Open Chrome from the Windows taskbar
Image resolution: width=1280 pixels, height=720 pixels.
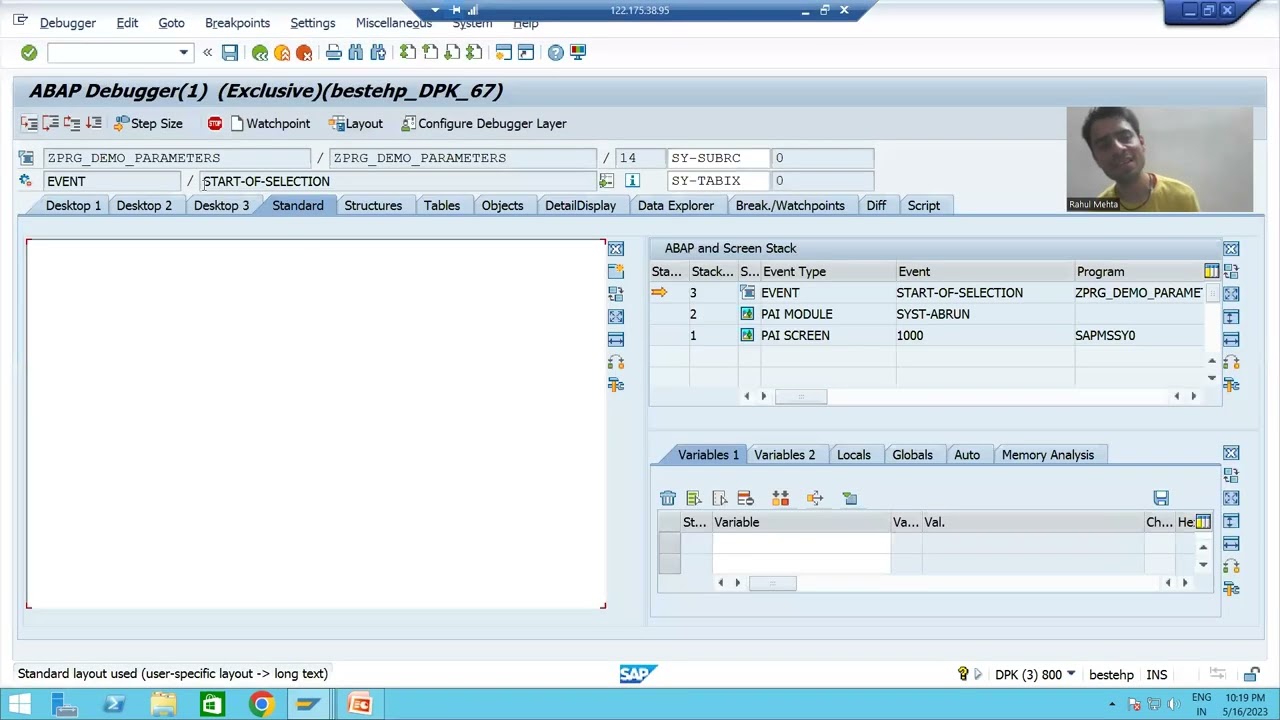point(261,704)
